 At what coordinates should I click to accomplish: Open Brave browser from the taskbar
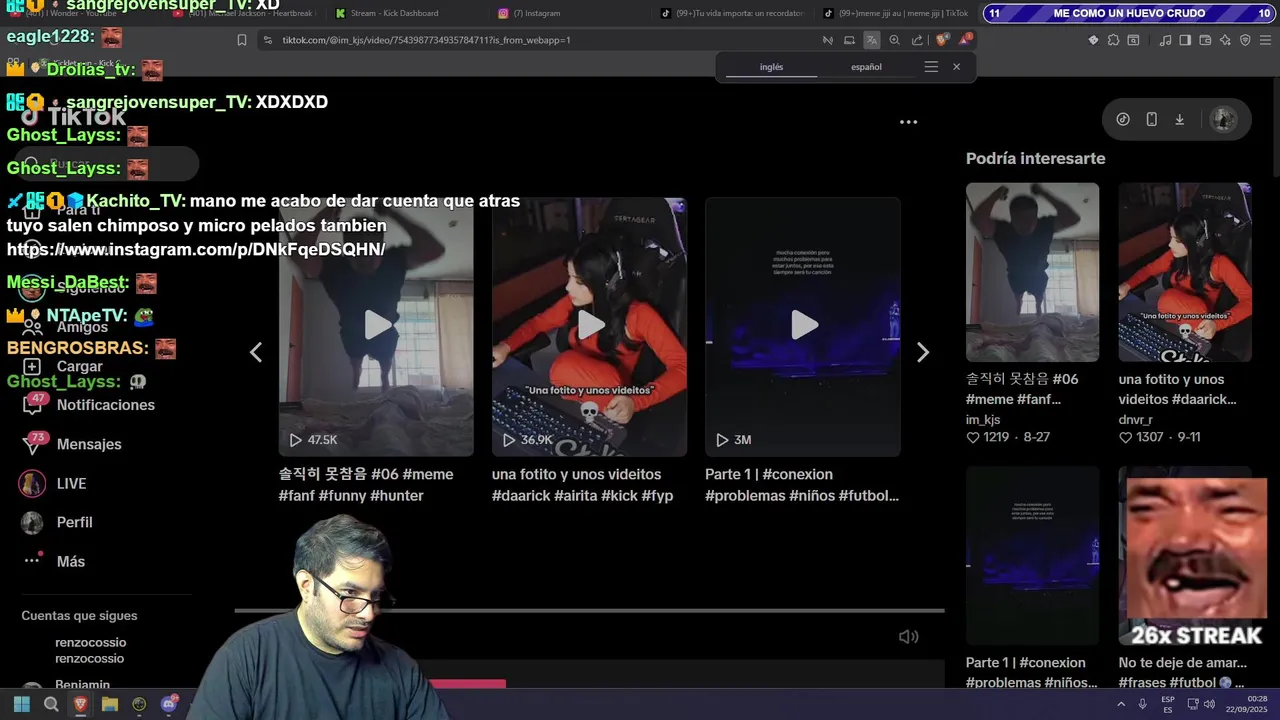(80, 704)
